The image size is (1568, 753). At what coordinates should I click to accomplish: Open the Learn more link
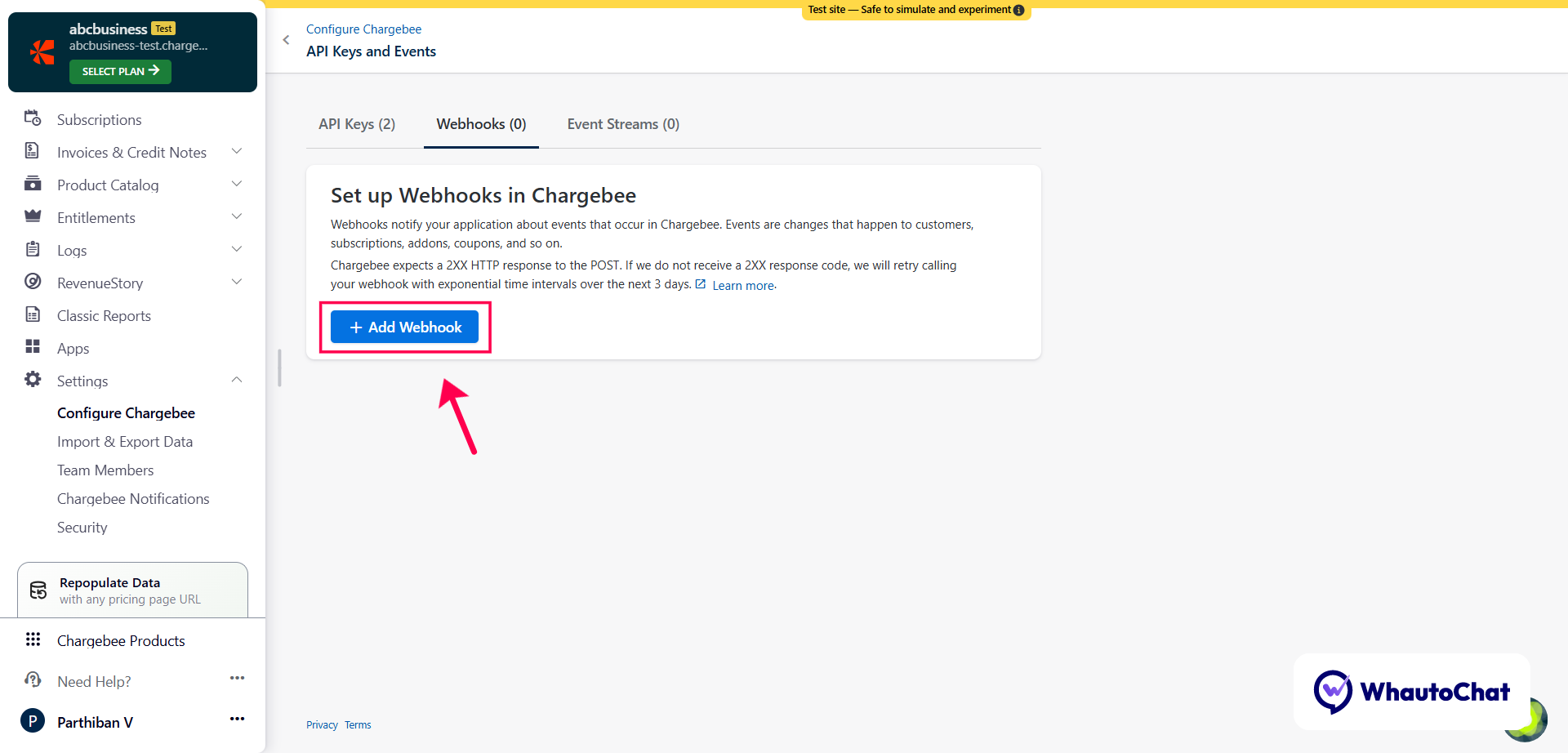click(x=742, y=285)
